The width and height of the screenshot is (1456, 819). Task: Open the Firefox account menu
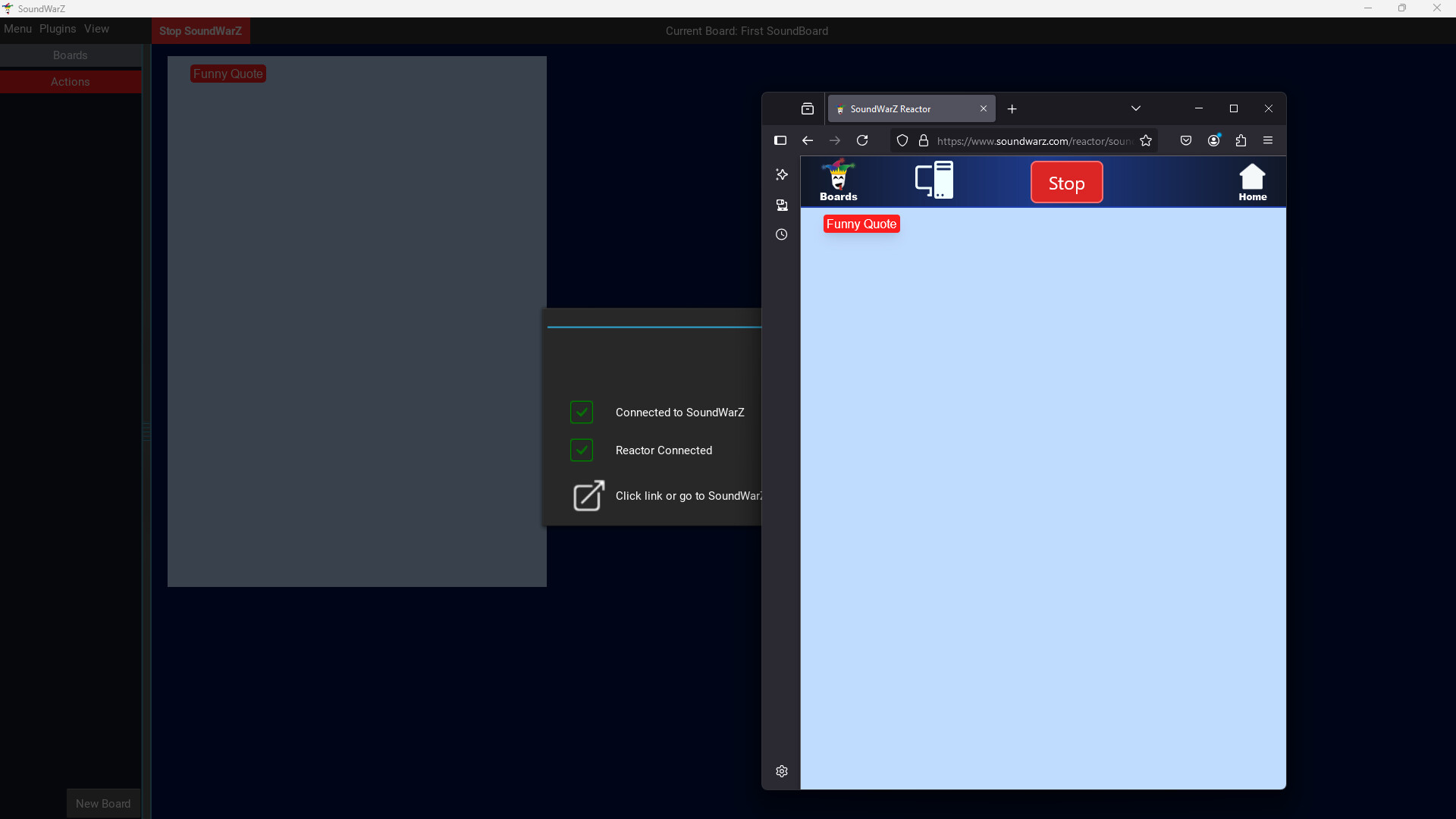point(1213,140)
